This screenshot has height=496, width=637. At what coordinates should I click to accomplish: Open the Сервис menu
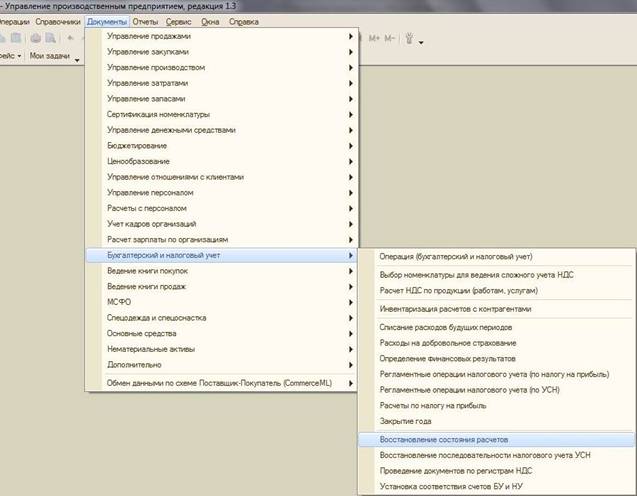point(178,22)
